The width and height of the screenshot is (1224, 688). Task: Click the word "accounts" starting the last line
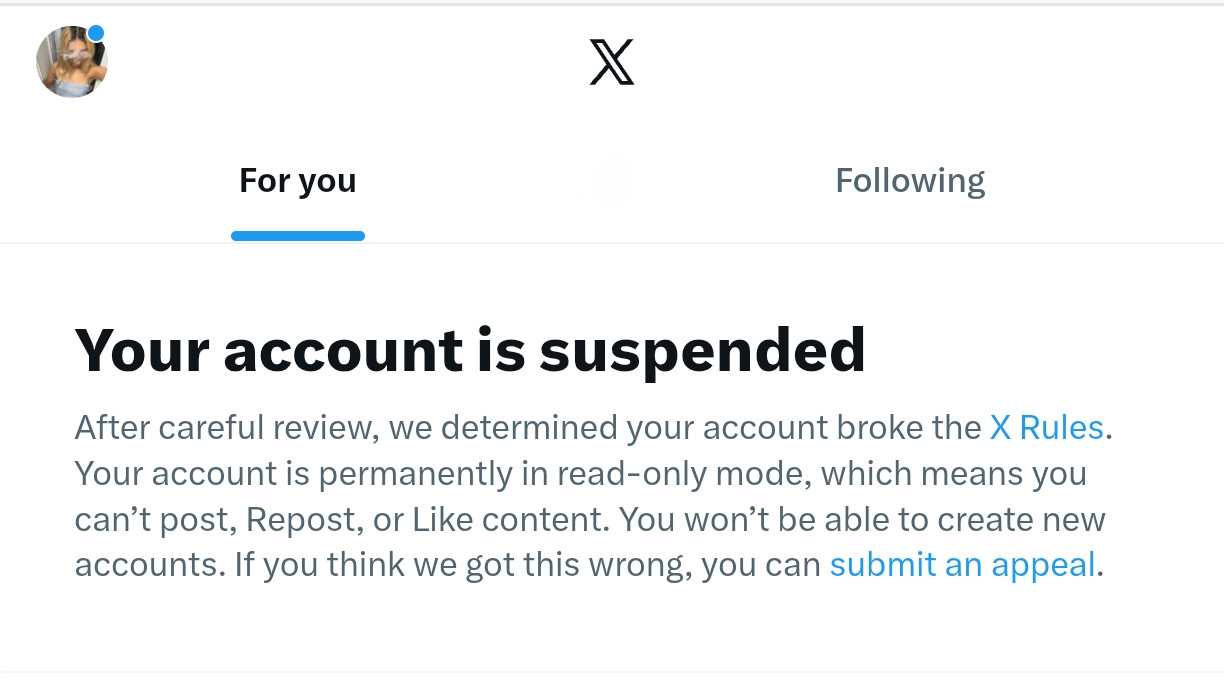[x=147, y=565]
